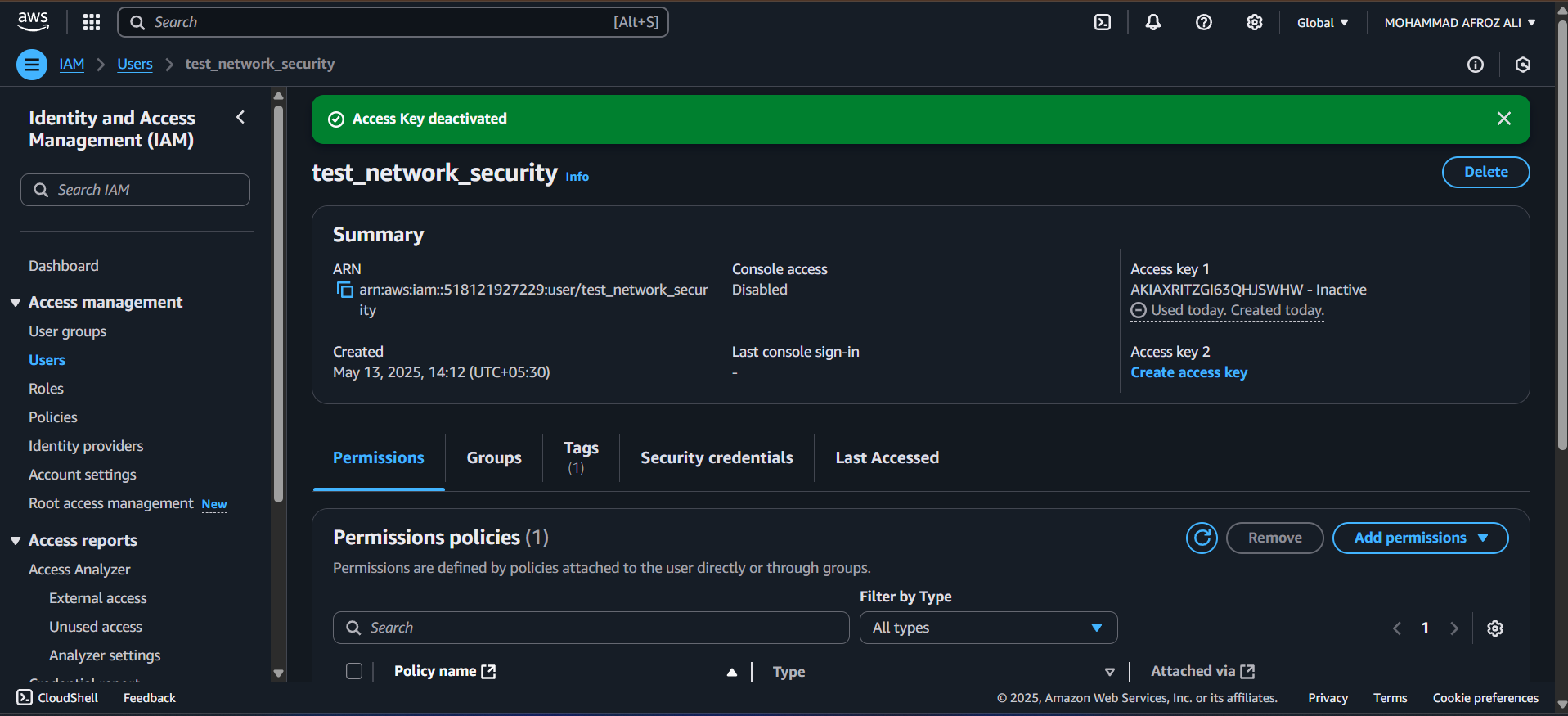Launch CloudShell from the top bar icon
Screen dimensions: 1568x716
click(x=1103, y=22)
